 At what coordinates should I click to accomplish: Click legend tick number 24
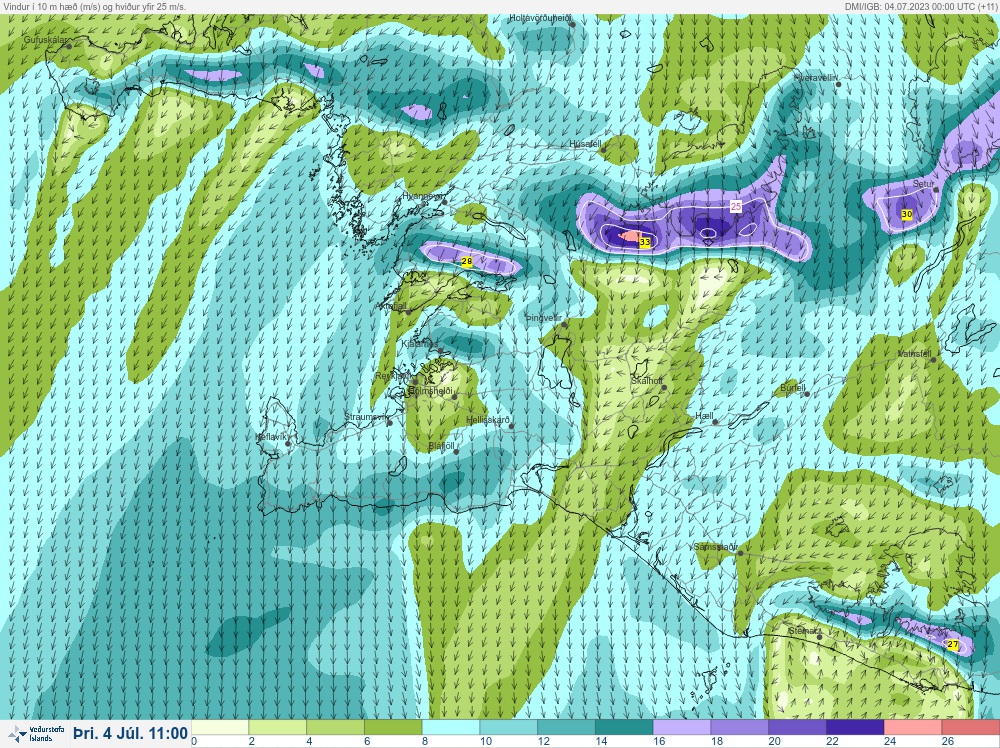[890, 742]
